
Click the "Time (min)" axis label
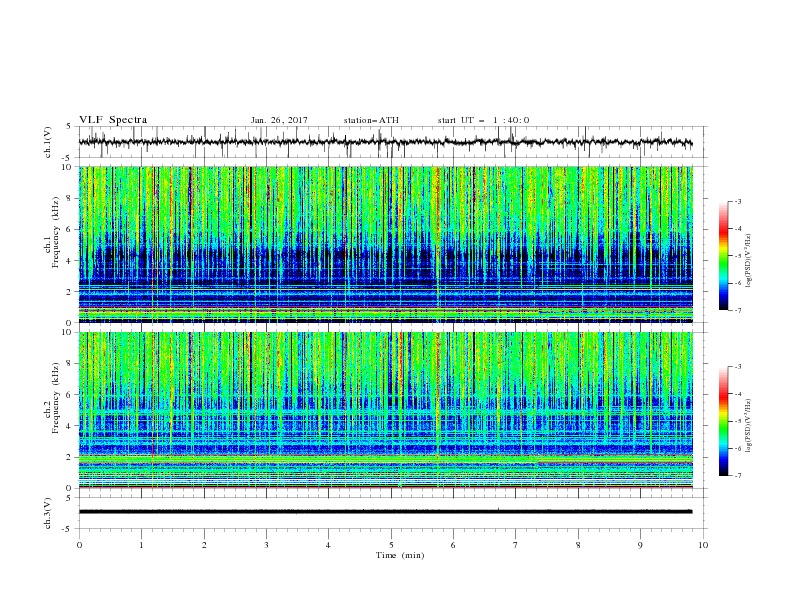click(x=400, y=555)
